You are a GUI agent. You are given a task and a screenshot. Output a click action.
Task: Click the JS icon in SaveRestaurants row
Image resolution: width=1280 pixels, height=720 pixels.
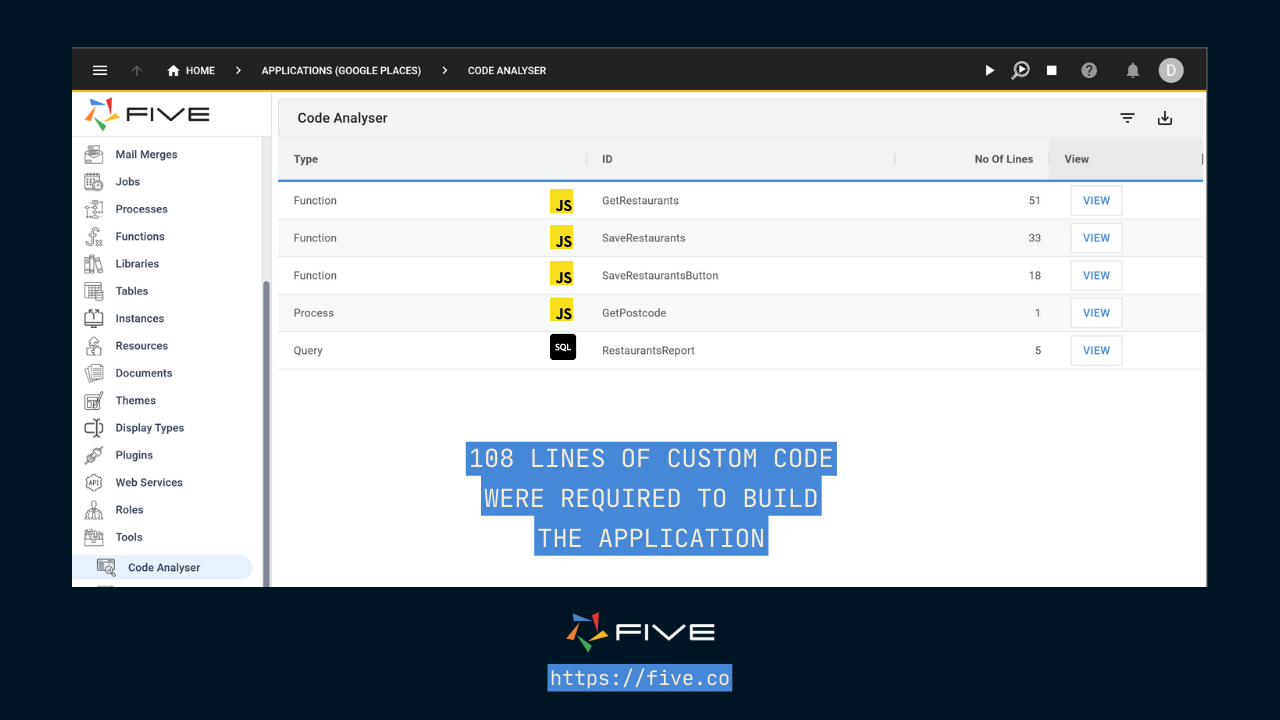[562, 238]
